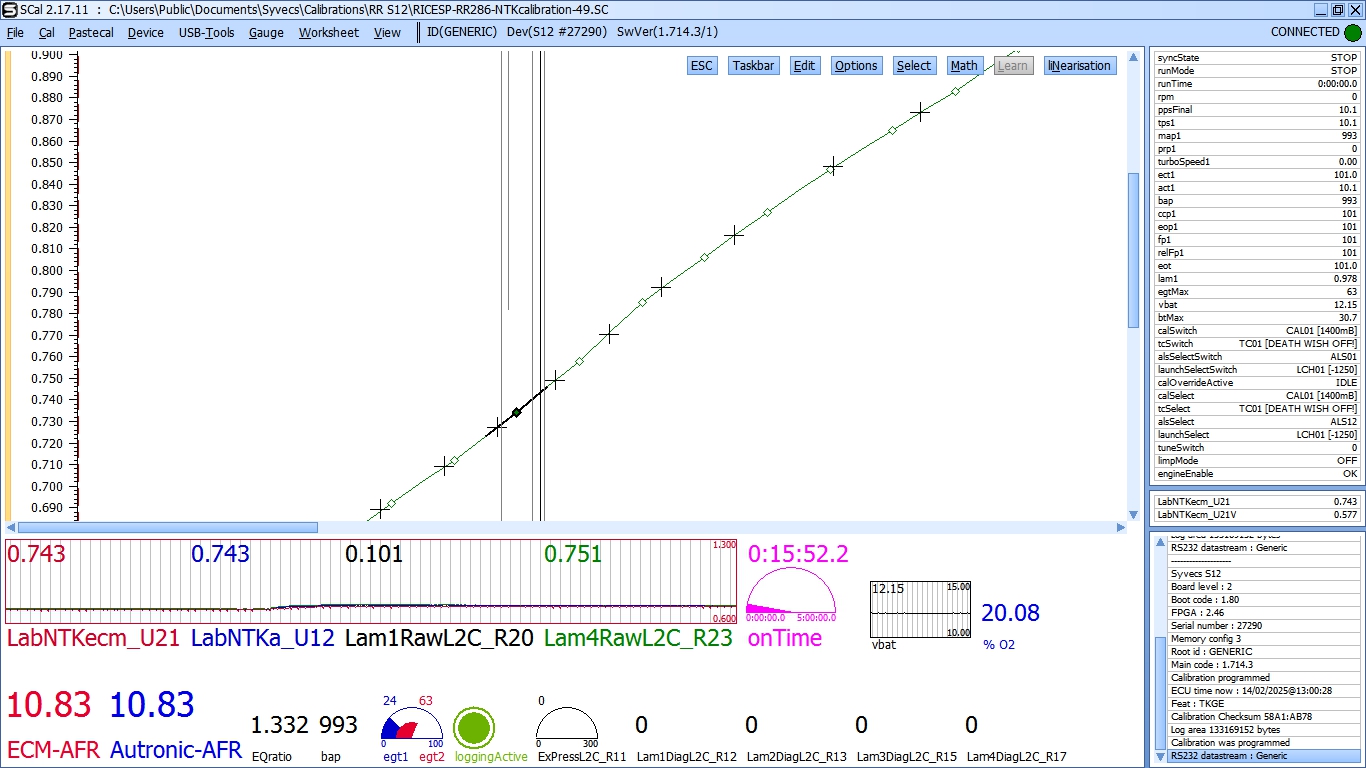
Task: Click the SCal application icon in the title bar
Action: point(10,10)
